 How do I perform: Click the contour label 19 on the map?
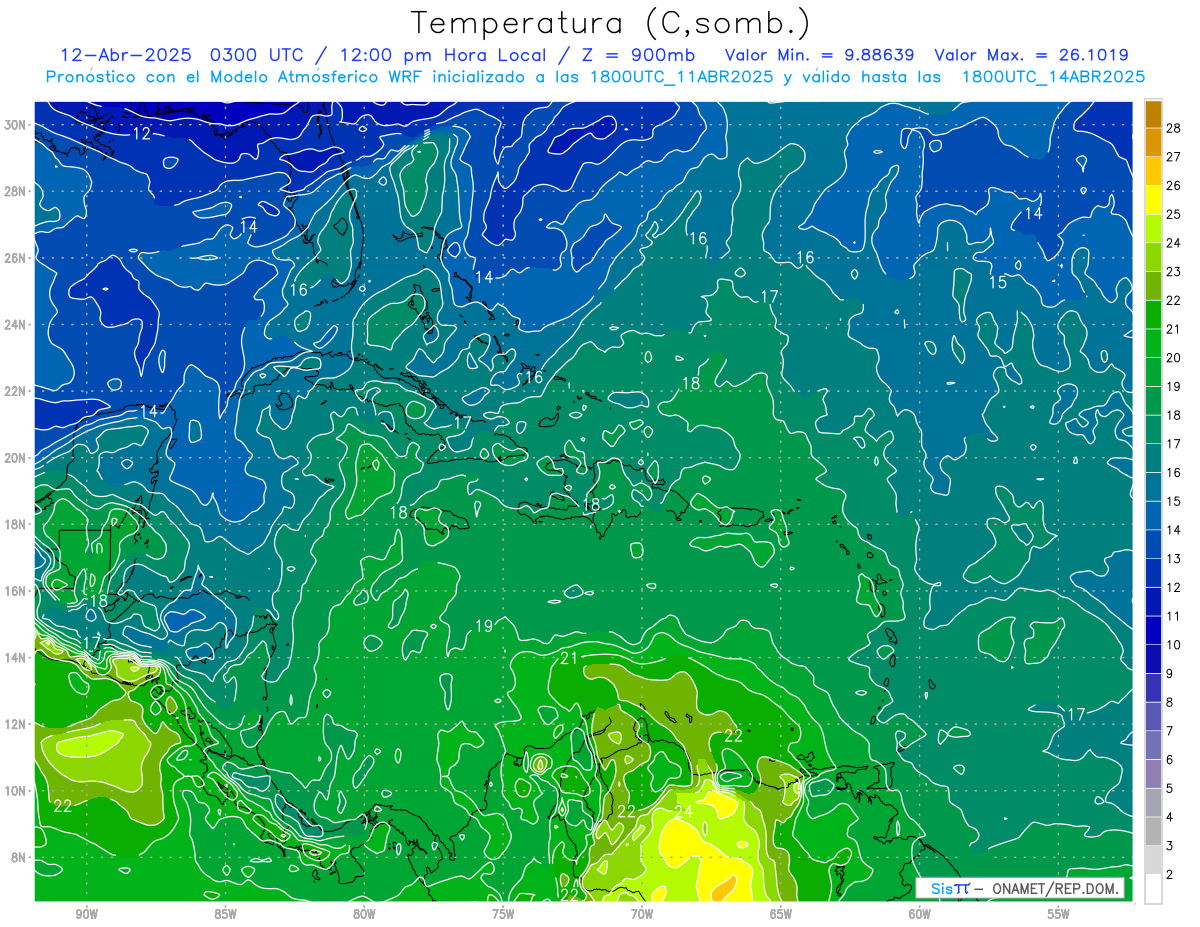(x=484, y=626)
